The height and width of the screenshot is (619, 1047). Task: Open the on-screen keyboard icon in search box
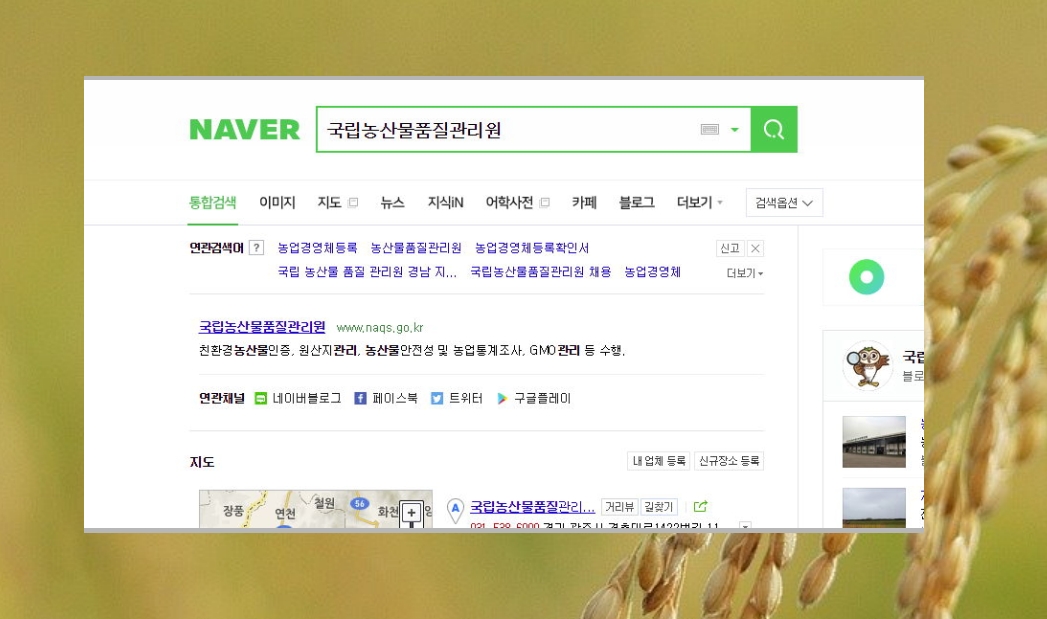pyautogui.click(x=710, y=130)
